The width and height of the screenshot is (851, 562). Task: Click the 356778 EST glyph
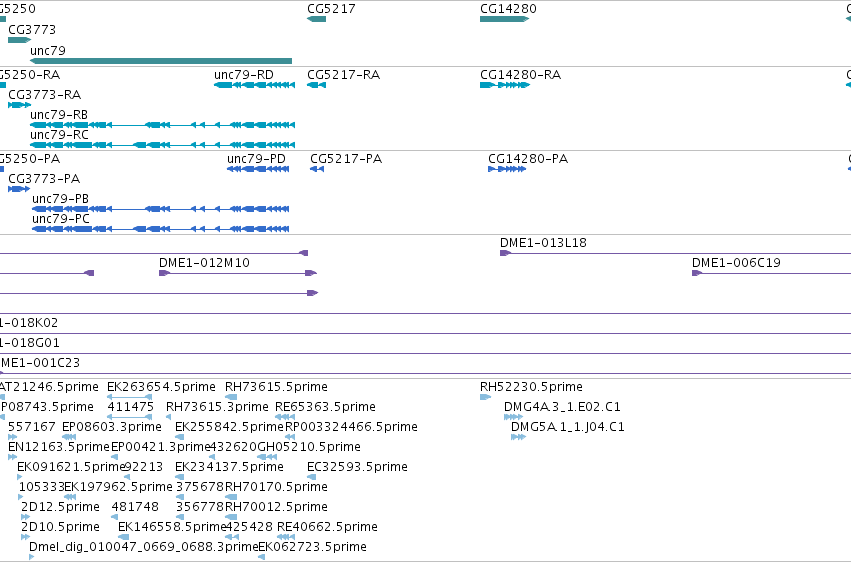point(180,518)
